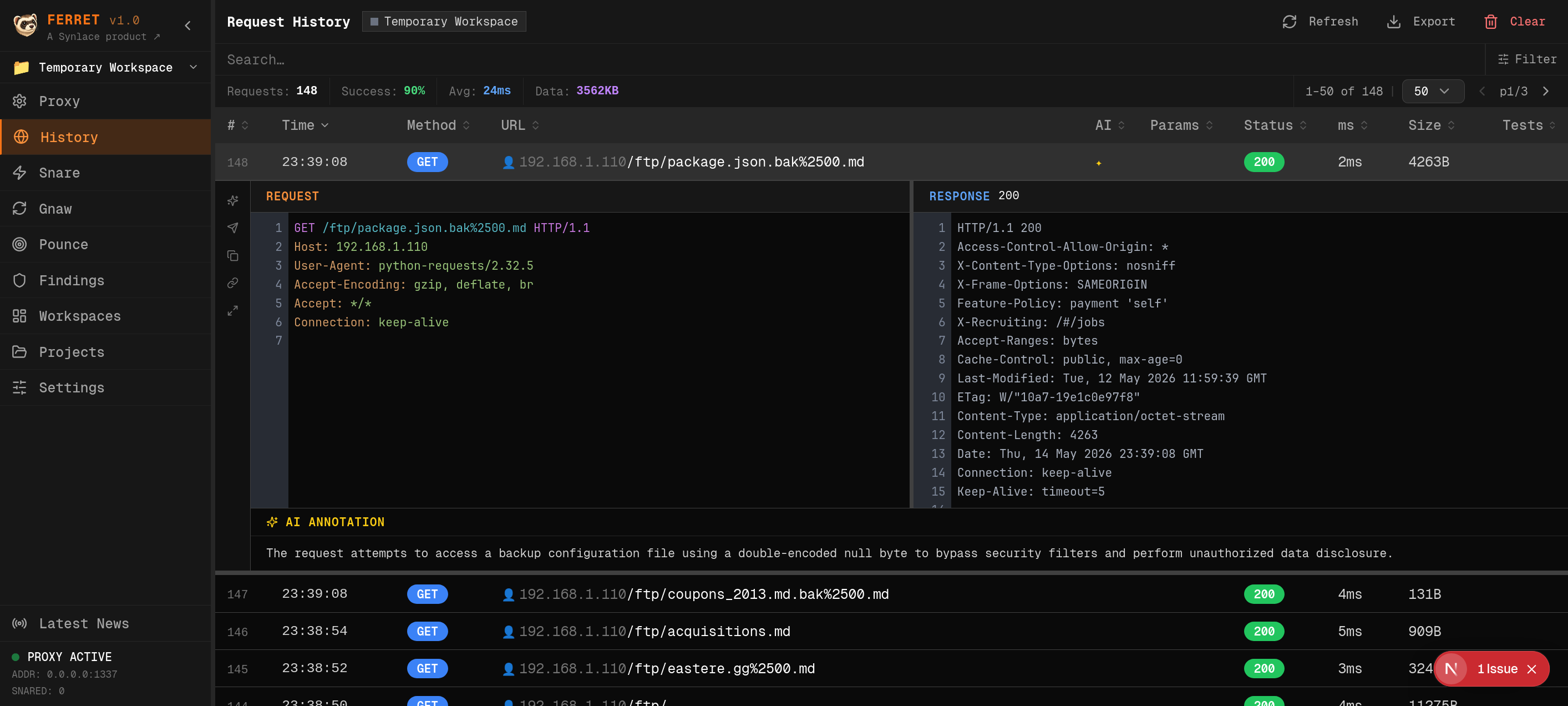Sort by the Size column
Screen dimensions: 1568x706
pyautogui.click(x=1432, y=125)
